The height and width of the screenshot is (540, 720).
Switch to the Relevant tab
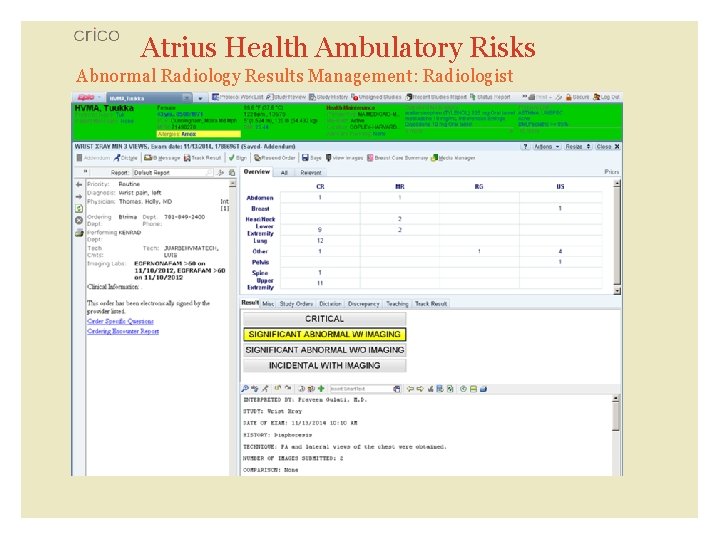point(311,173)
